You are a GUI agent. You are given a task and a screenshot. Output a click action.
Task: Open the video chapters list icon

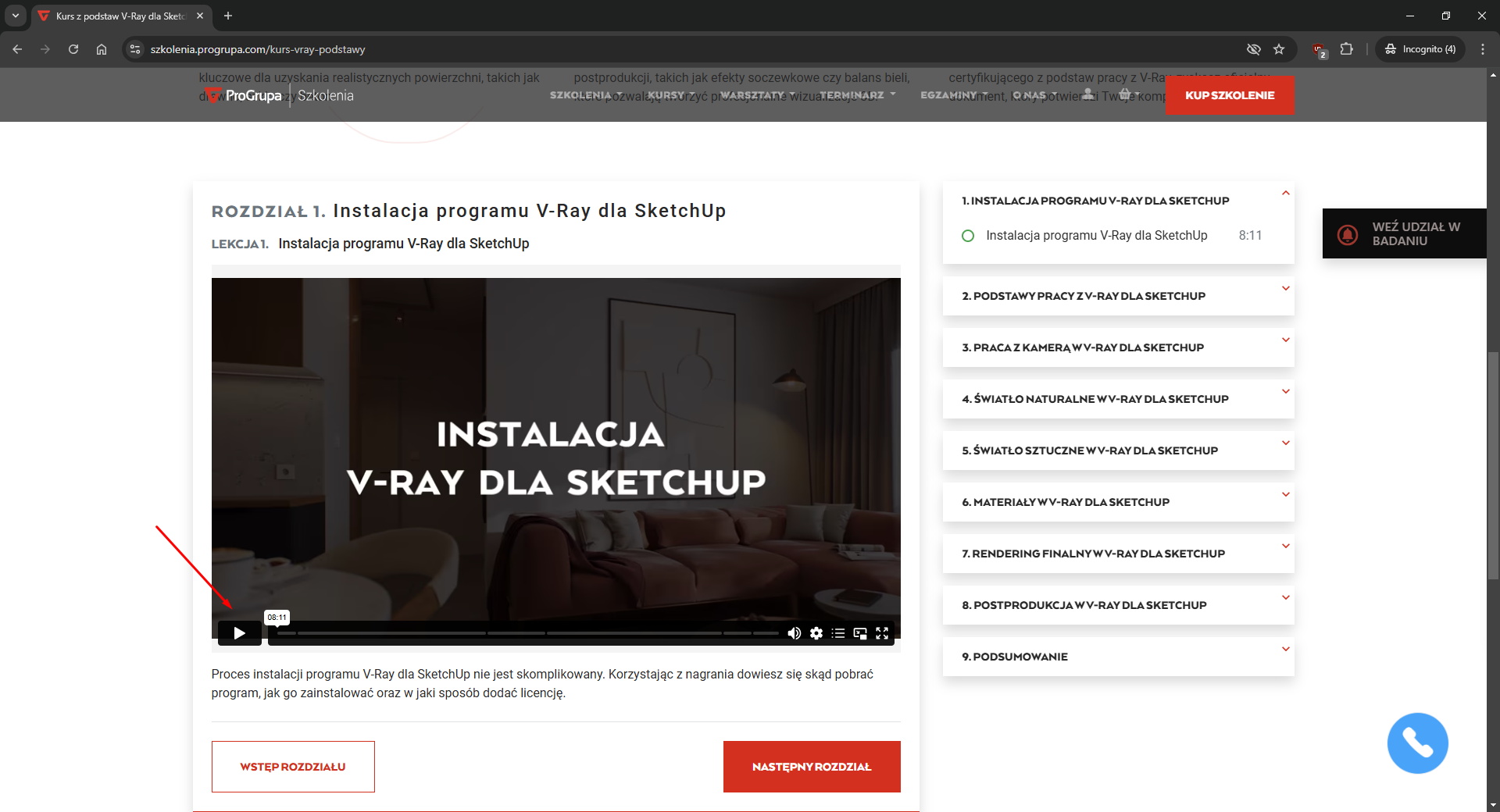pyautogui.click(x=838, y=633)
